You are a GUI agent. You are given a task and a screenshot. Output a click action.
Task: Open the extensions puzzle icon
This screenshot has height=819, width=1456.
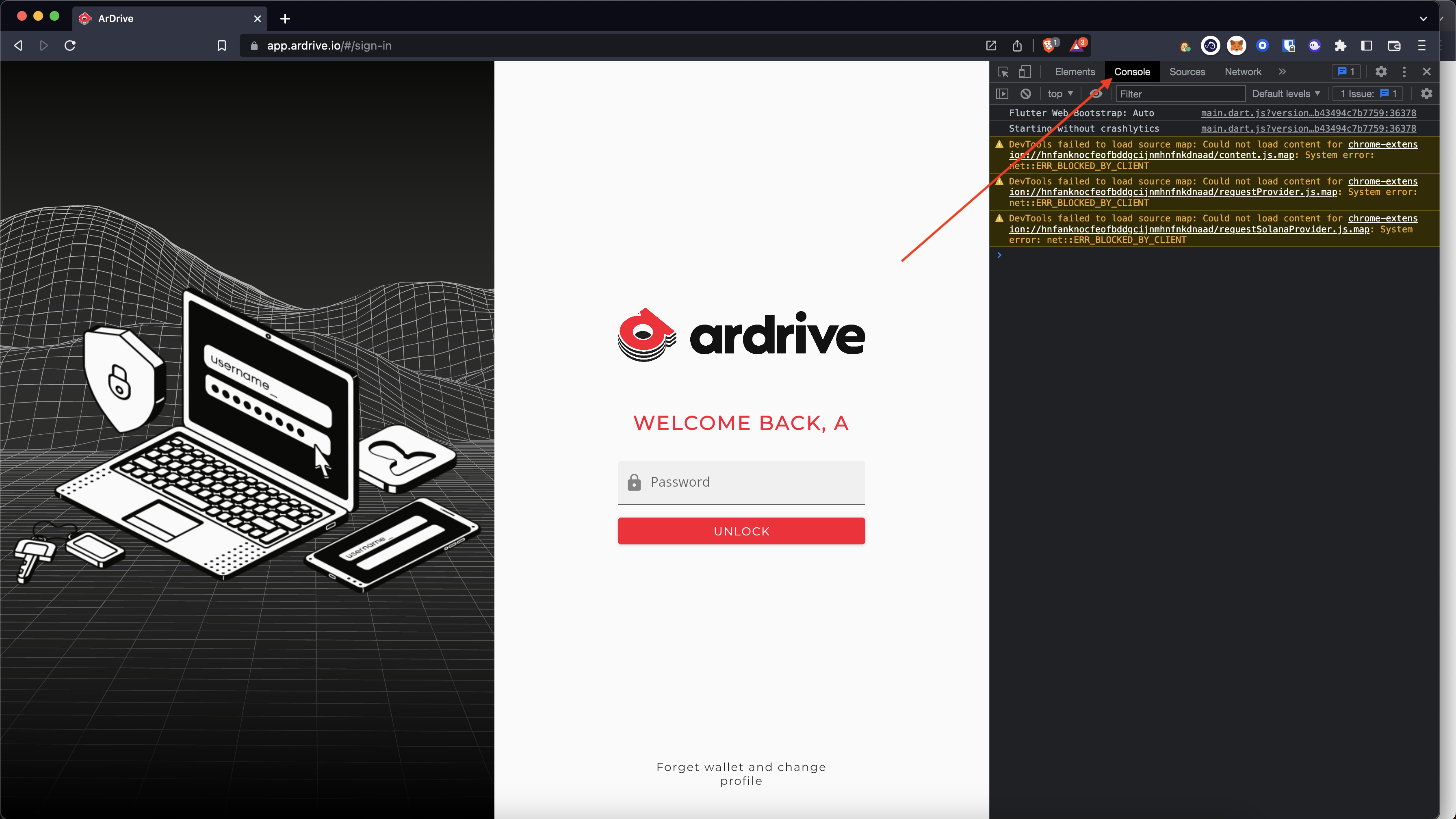(x=1340, y=46)
